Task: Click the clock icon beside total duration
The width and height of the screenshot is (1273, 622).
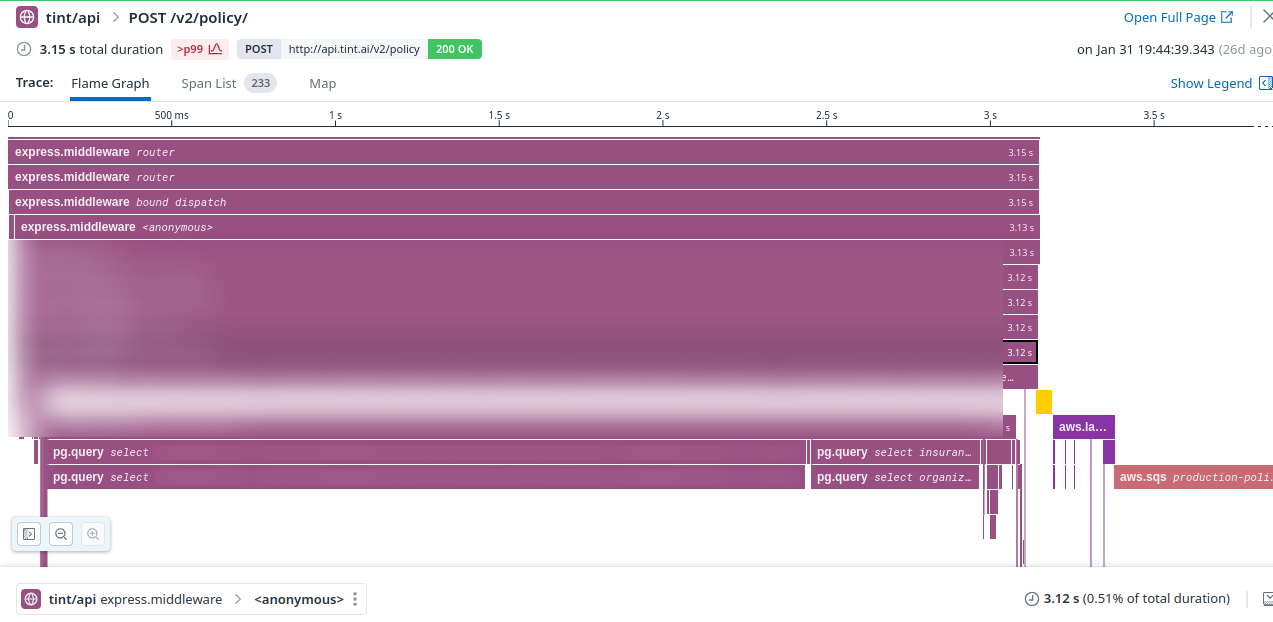Action: (x=24, y=49)
